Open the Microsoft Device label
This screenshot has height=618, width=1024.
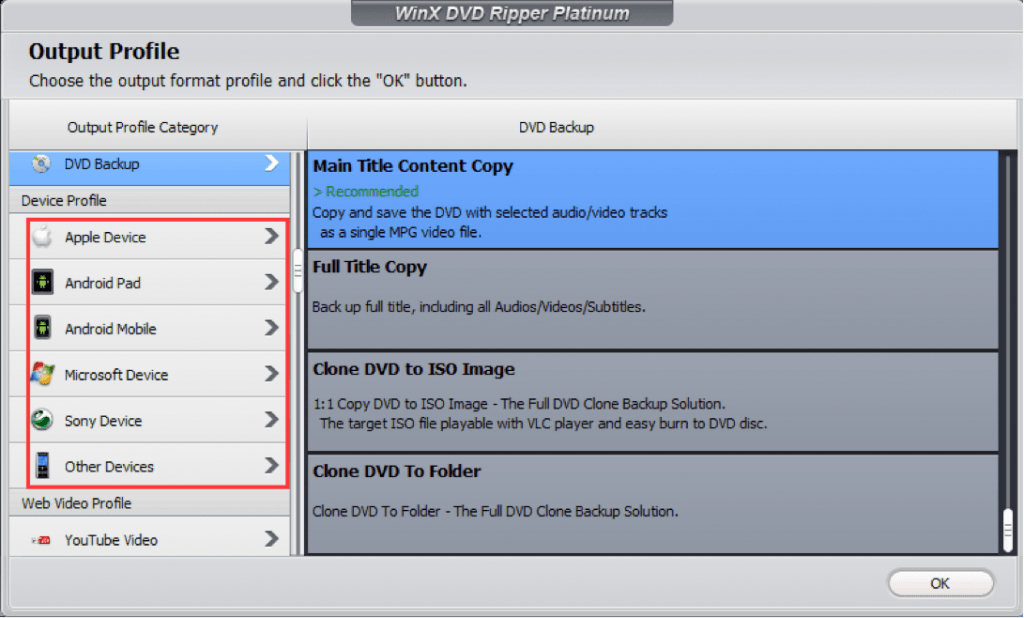pos(116,375)
